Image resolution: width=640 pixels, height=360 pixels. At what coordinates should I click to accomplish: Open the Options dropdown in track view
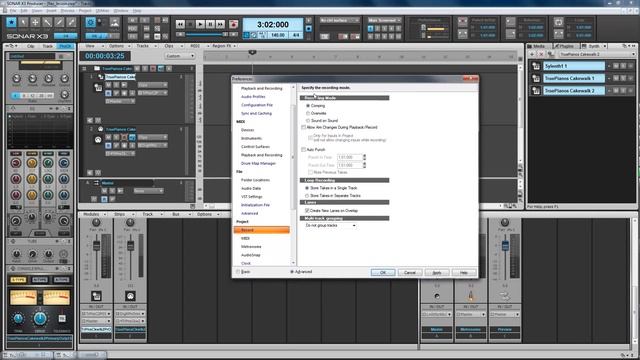[x=119, y=46]
